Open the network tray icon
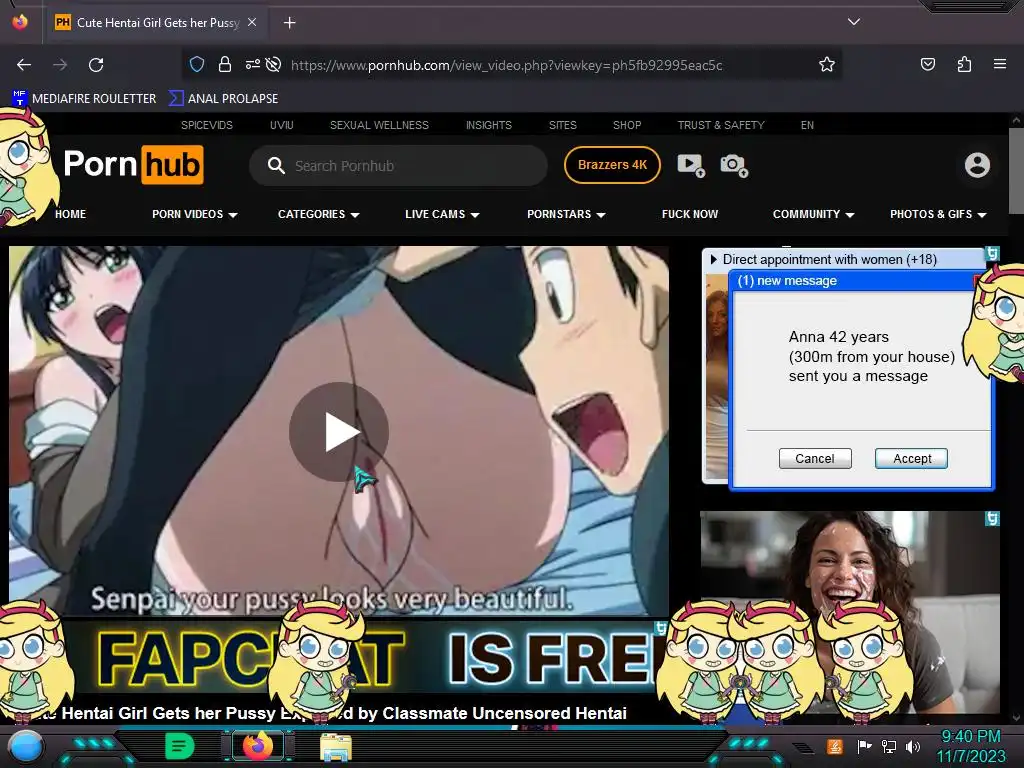Image resolution: width=1024 pixels, height=768 pixels. (889, 746)
